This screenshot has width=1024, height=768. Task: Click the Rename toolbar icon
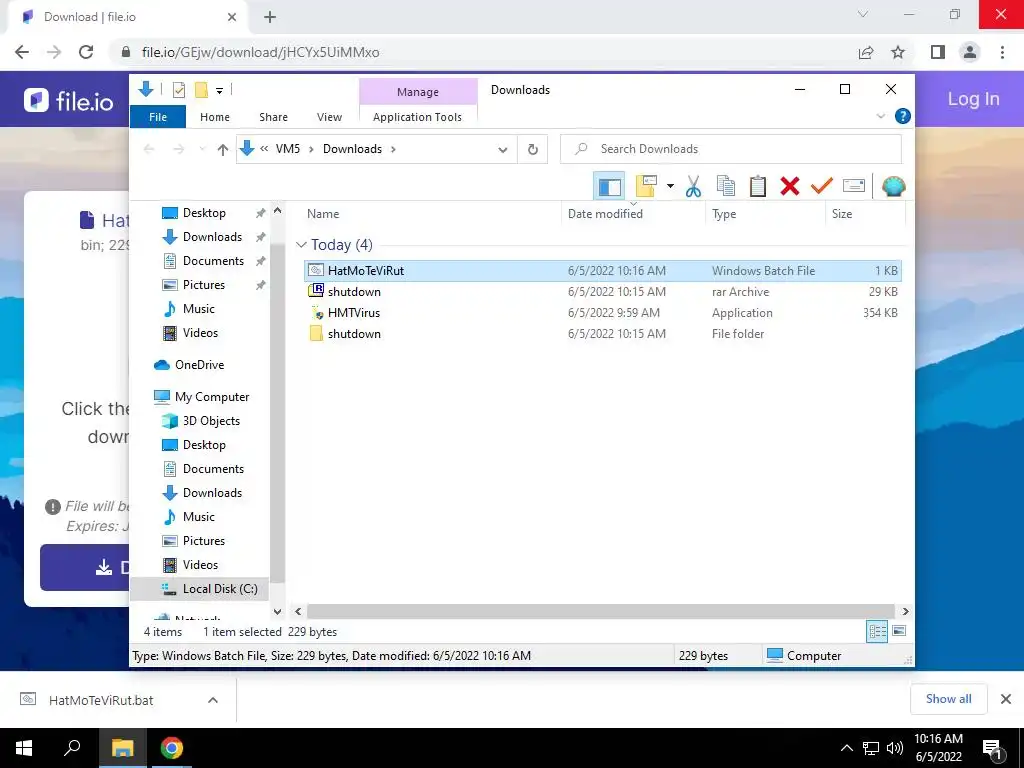[x=854, y=186]
